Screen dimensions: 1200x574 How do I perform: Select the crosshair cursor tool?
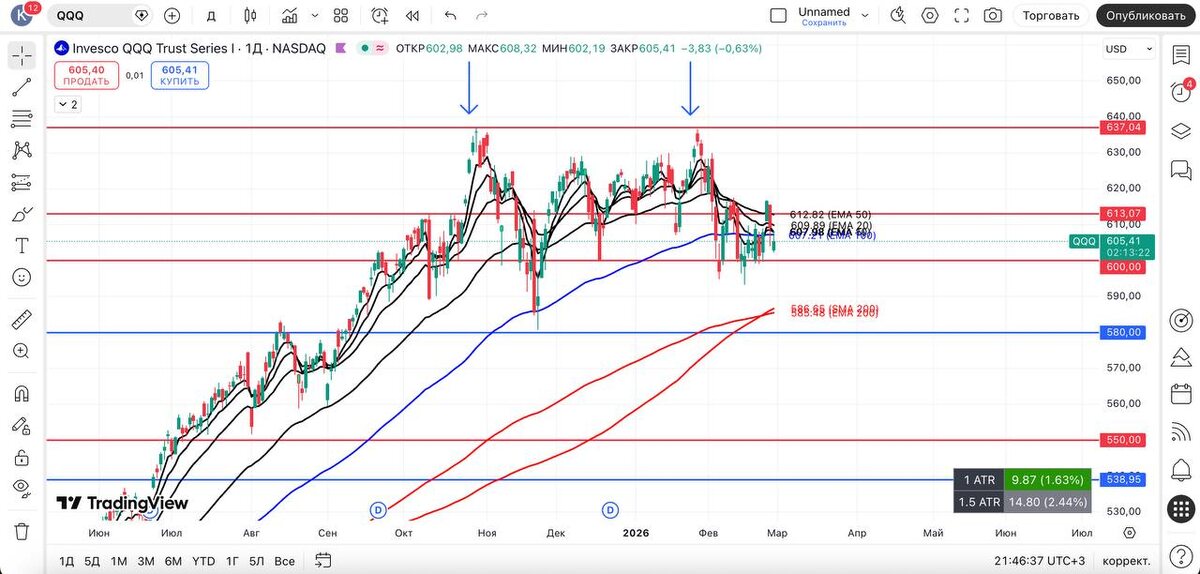click(x=22, y=56)
